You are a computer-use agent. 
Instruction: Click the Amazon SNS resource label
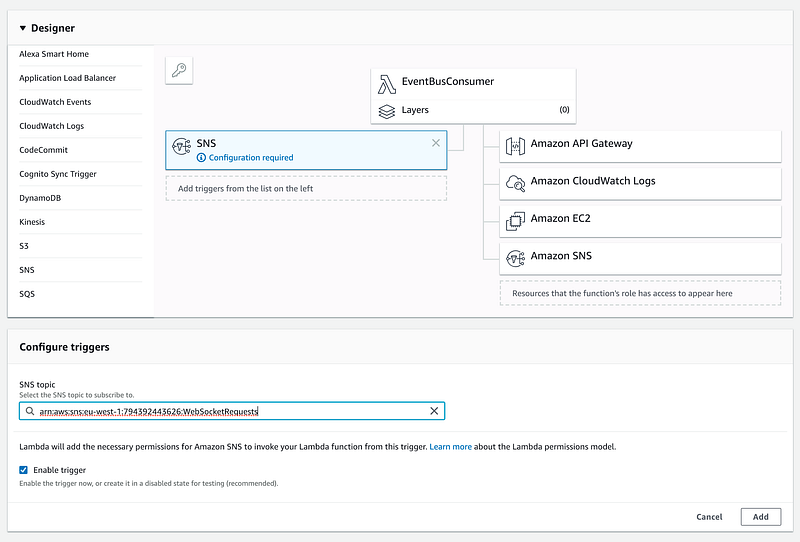561,256
